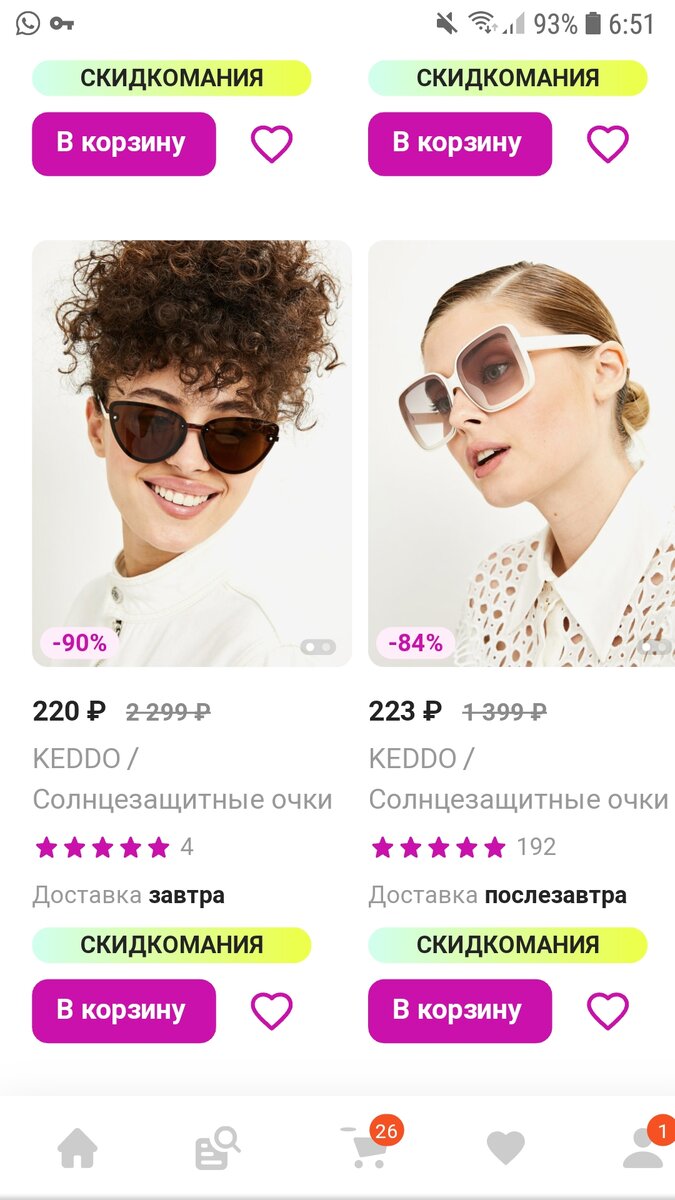Open the 192 reviews star rating
The width and height of the screenshot is (675, 1200).
click(x=463, y=848)
